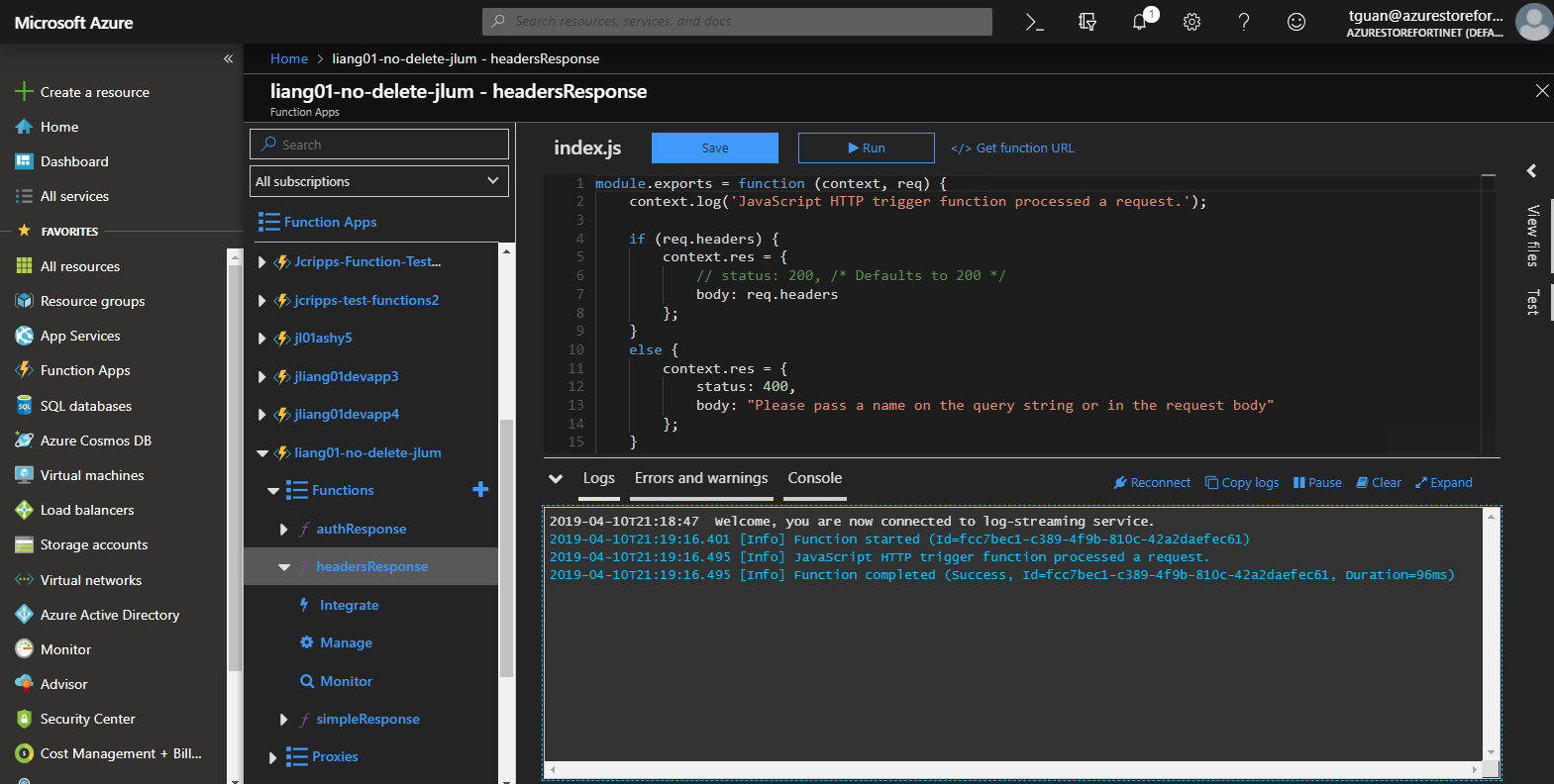Open the portal settings gear
The height and width of the screenshot is (784, 1554).
[x=1191, y=22]
